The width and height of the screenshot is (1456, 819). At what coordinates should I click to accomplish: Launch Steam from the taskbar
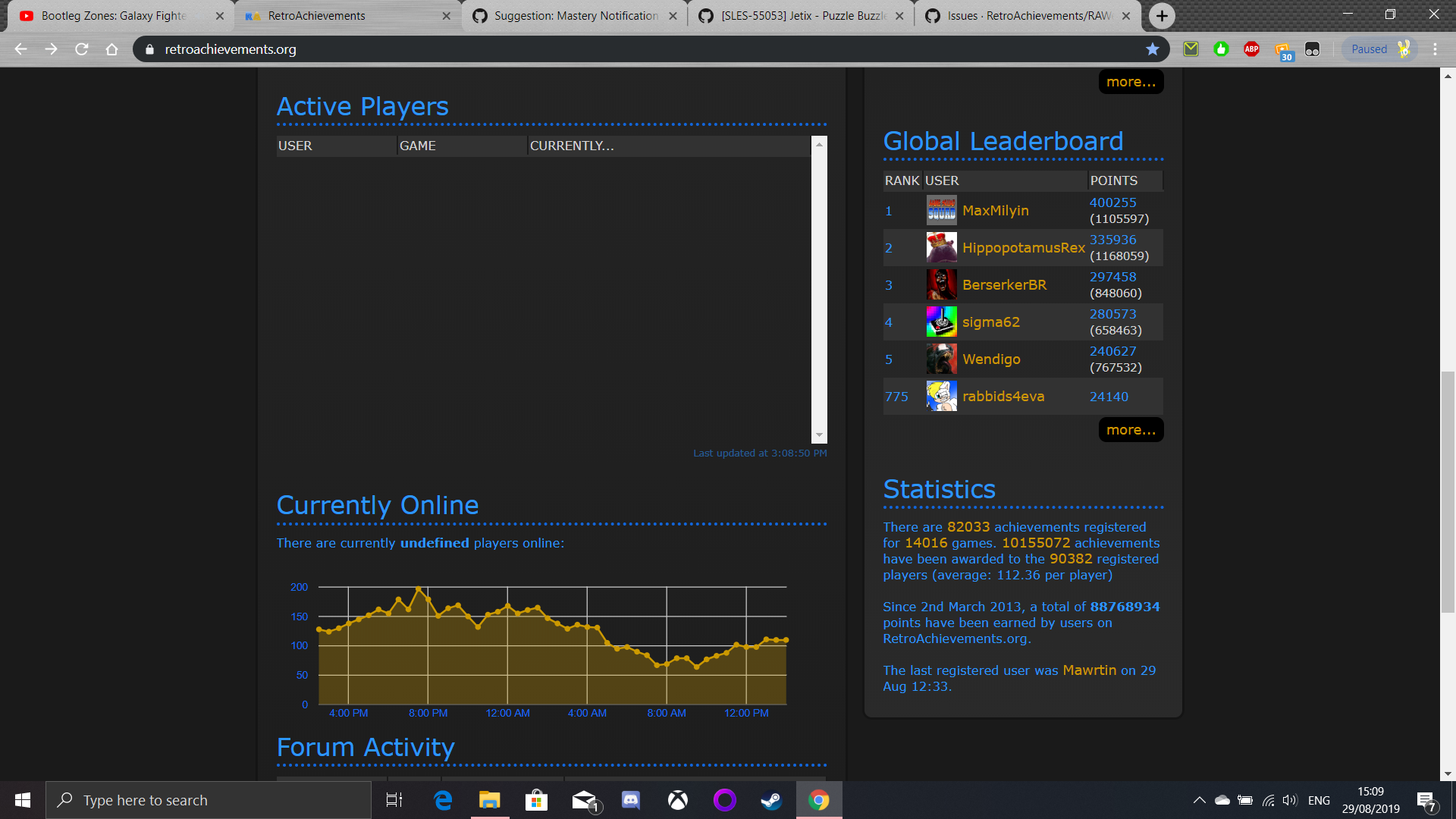pos(771,800)
